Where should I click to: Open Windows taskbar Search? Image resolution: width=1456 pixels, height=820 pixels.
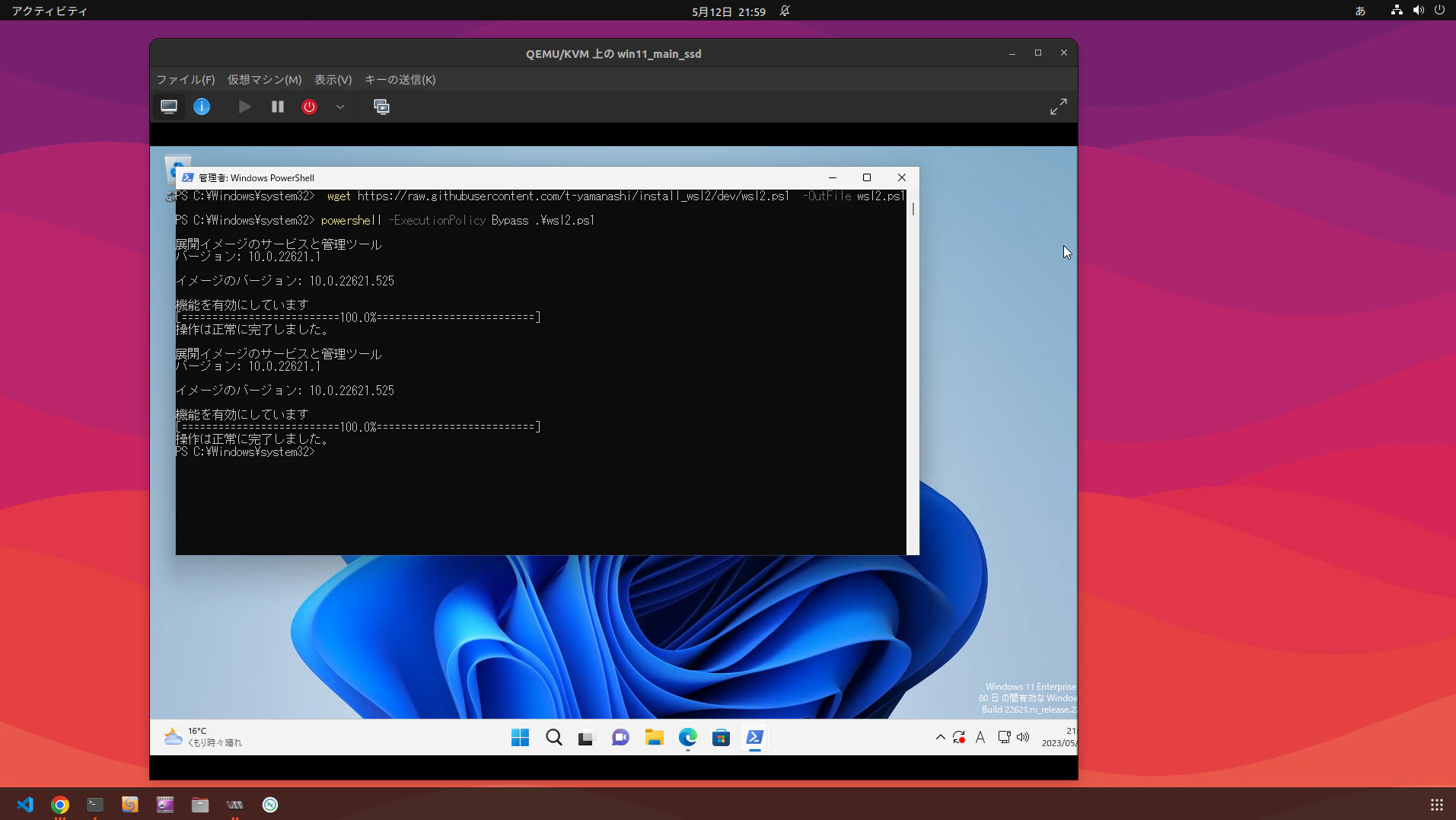pyautogui.click(x=554, y=737)
